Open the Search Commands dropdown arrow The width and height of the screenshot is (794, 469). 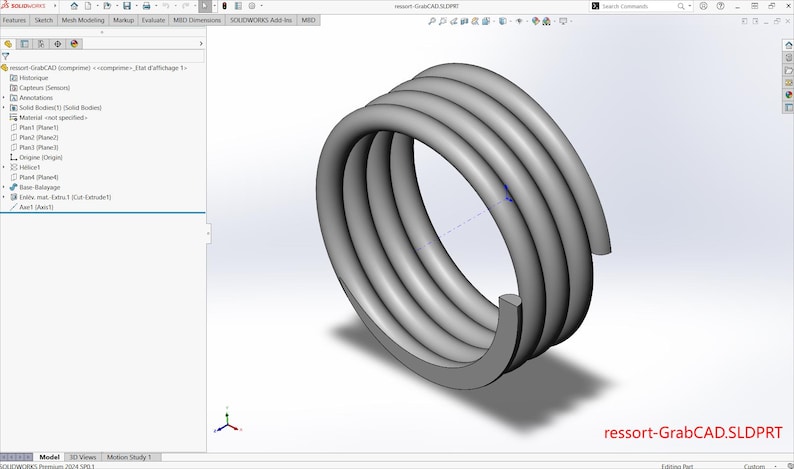(x=690, y=6)
